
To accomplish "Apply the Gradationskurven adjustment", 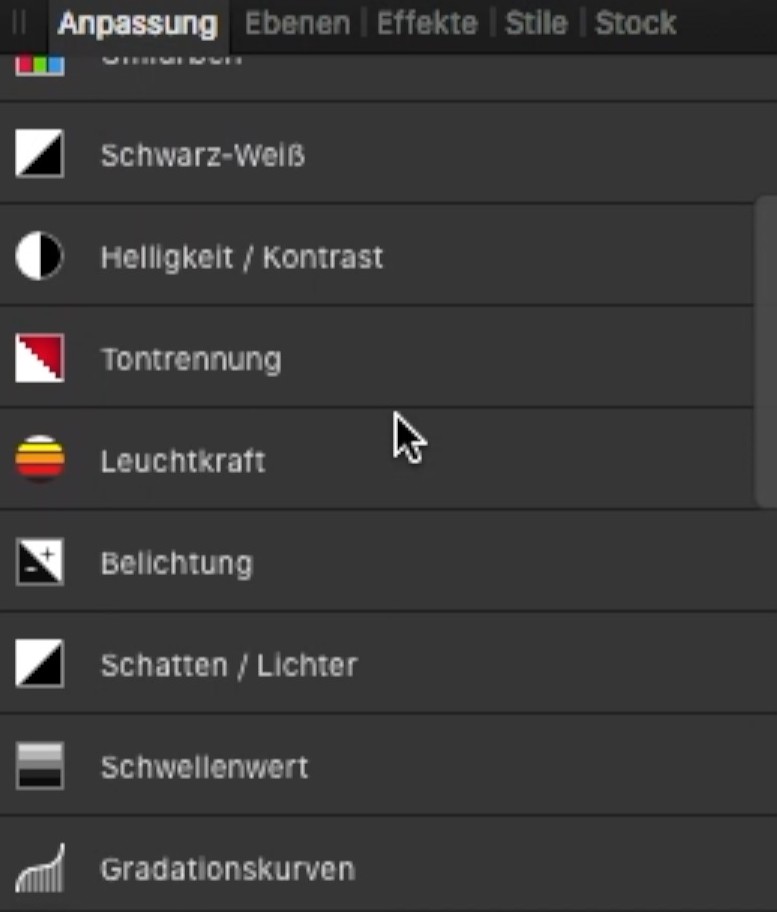I will click(227, 869).
